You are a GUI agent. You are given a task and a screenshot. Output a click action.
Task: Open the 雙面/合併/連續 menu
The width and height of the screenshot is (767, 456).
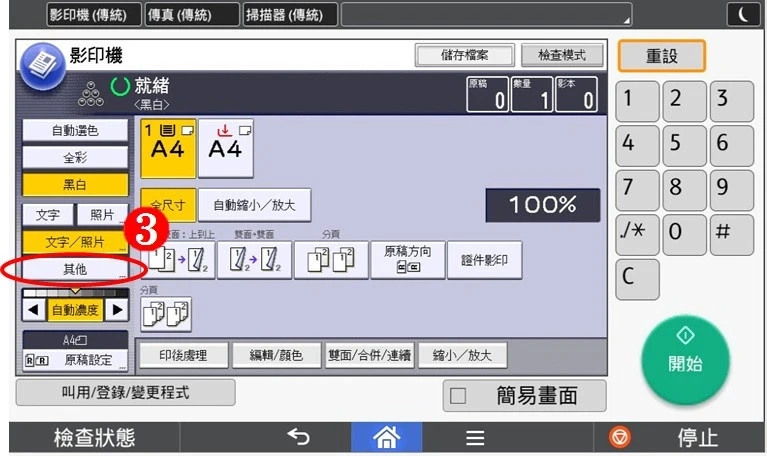click(x=369, y=355)
